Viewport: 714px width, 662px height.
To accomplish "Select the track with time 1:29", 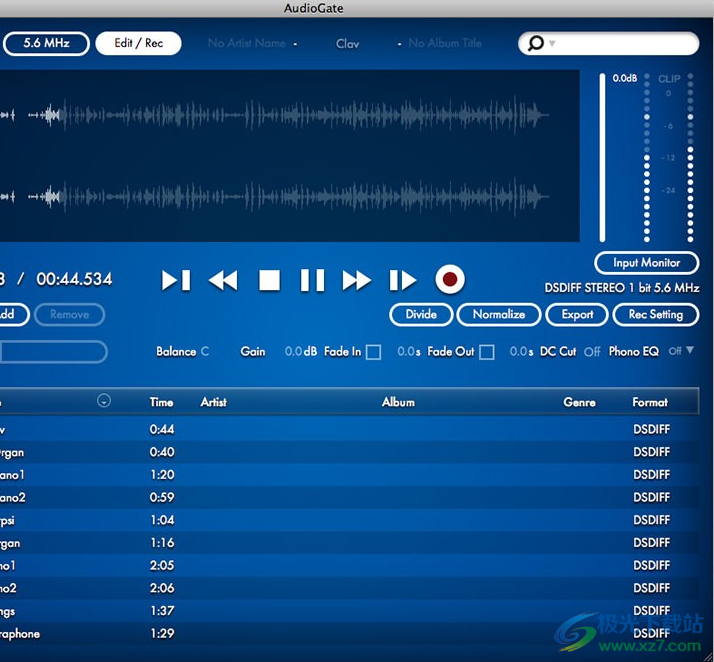I will coord(349,633).
